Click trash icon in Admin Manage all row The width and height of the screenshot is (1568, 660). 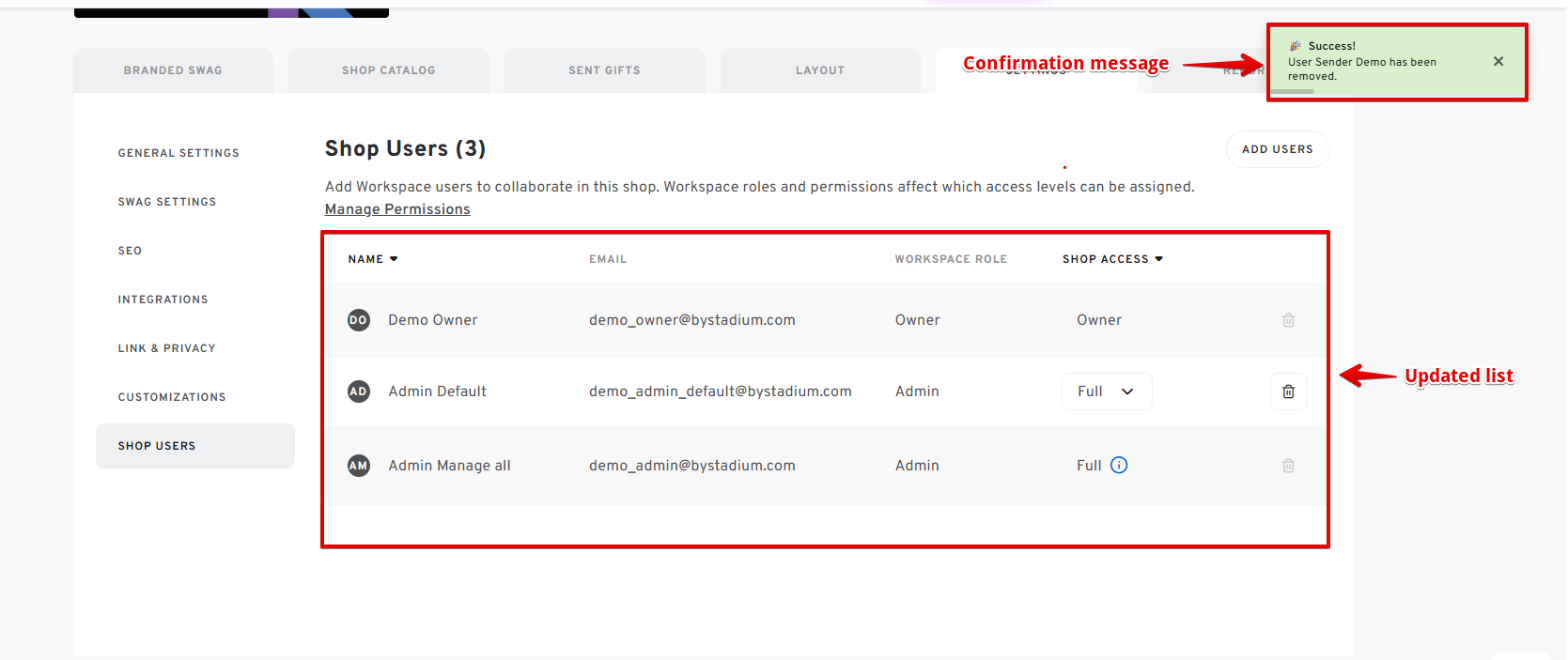(1288, 466)
